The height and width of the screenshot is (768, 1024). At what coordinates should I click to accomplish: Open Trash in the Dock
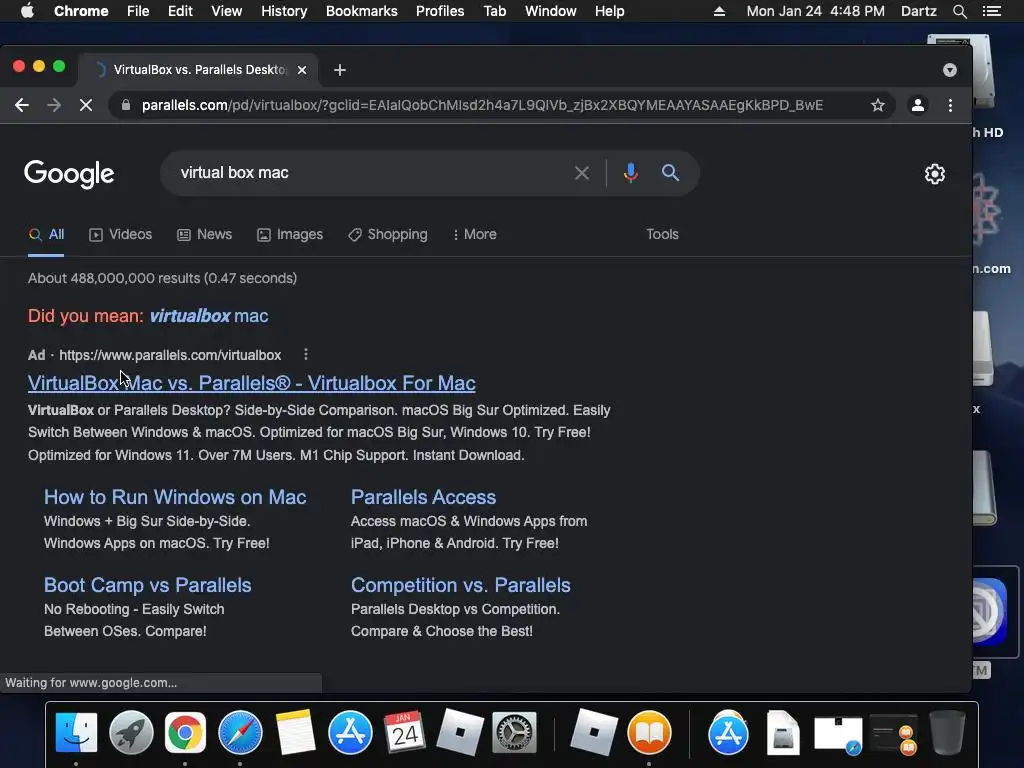pos(947,733)
